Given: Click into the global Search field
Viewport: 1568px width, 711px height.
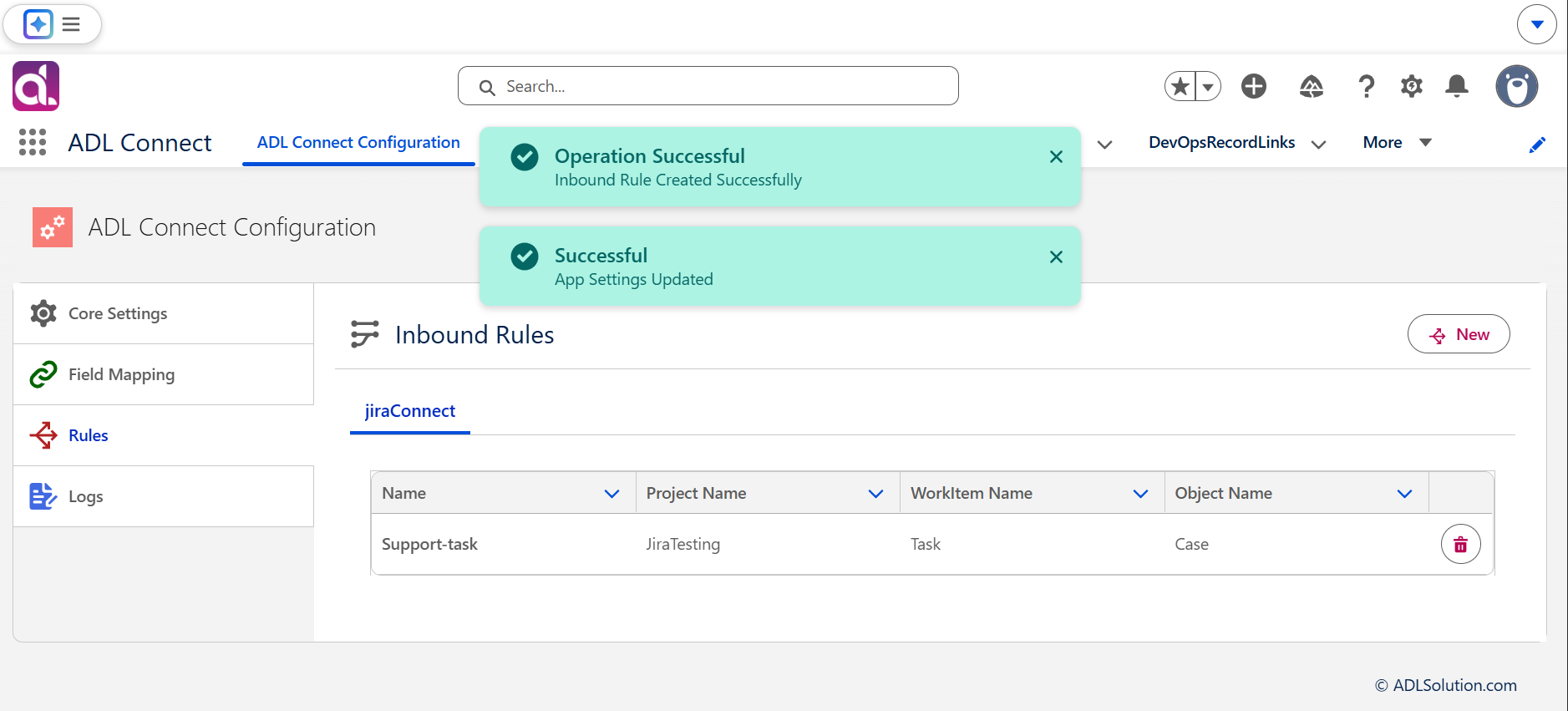Looking at the screenshot, I should (708, 86).
